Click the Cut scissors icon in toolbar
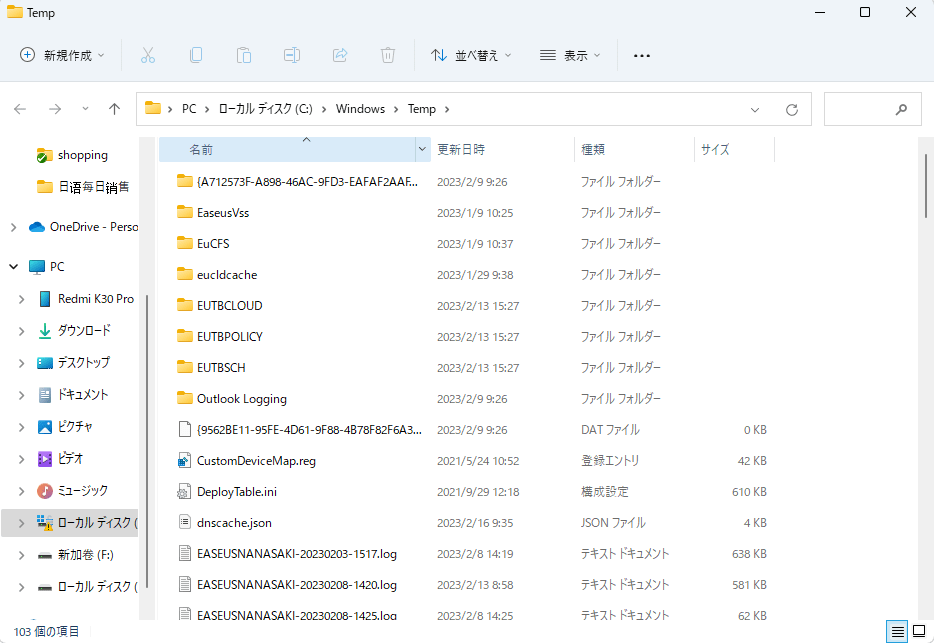Viewport: 934px width, 643px height. pyautogui.click(x=148, y=55)
